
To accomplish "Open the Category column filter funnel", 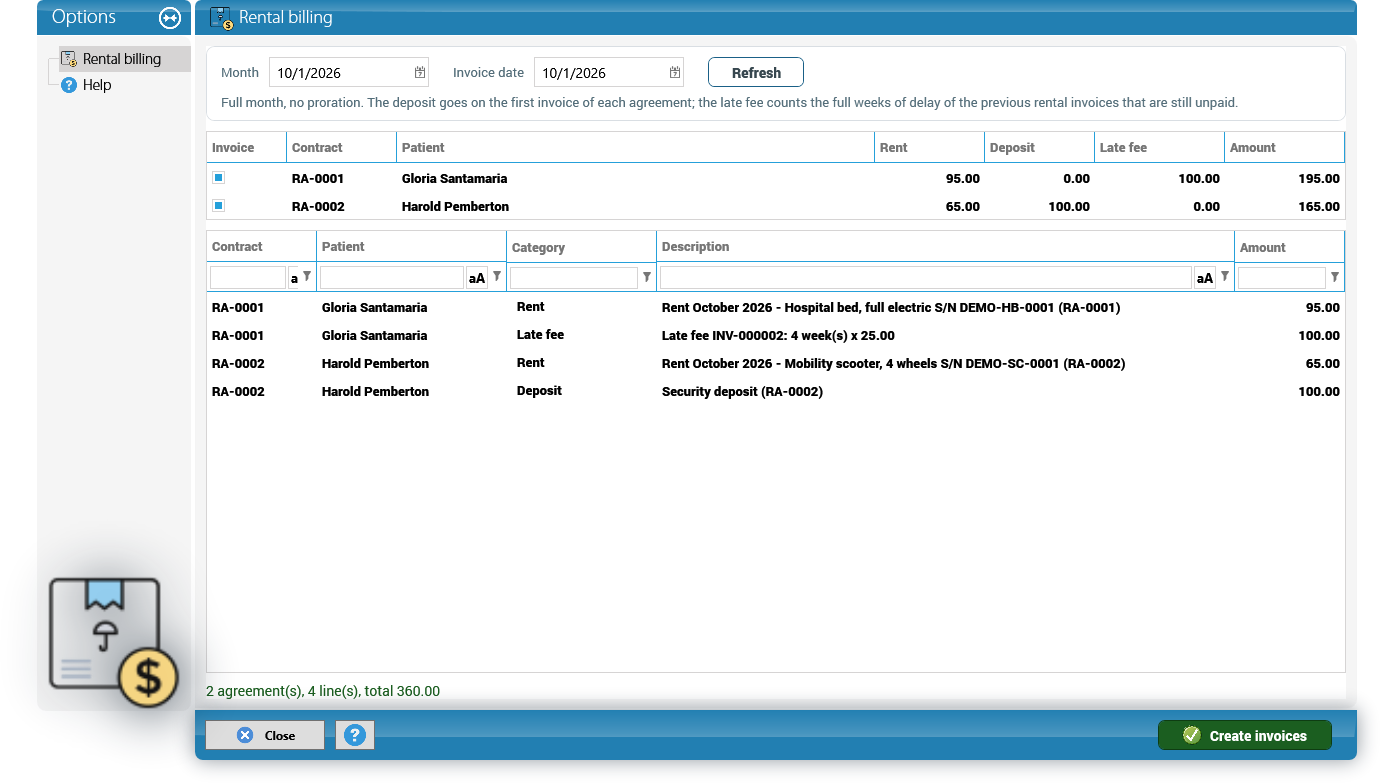I will [647, 277].
